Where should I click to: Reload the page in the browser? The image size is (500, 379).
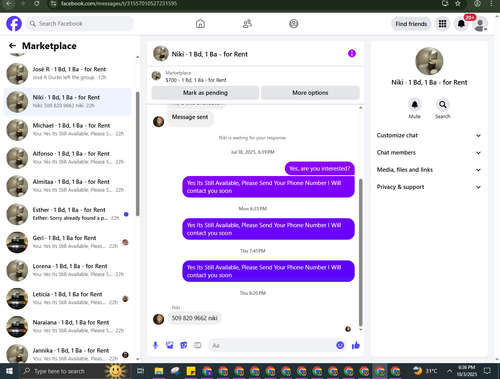point(37,4)
